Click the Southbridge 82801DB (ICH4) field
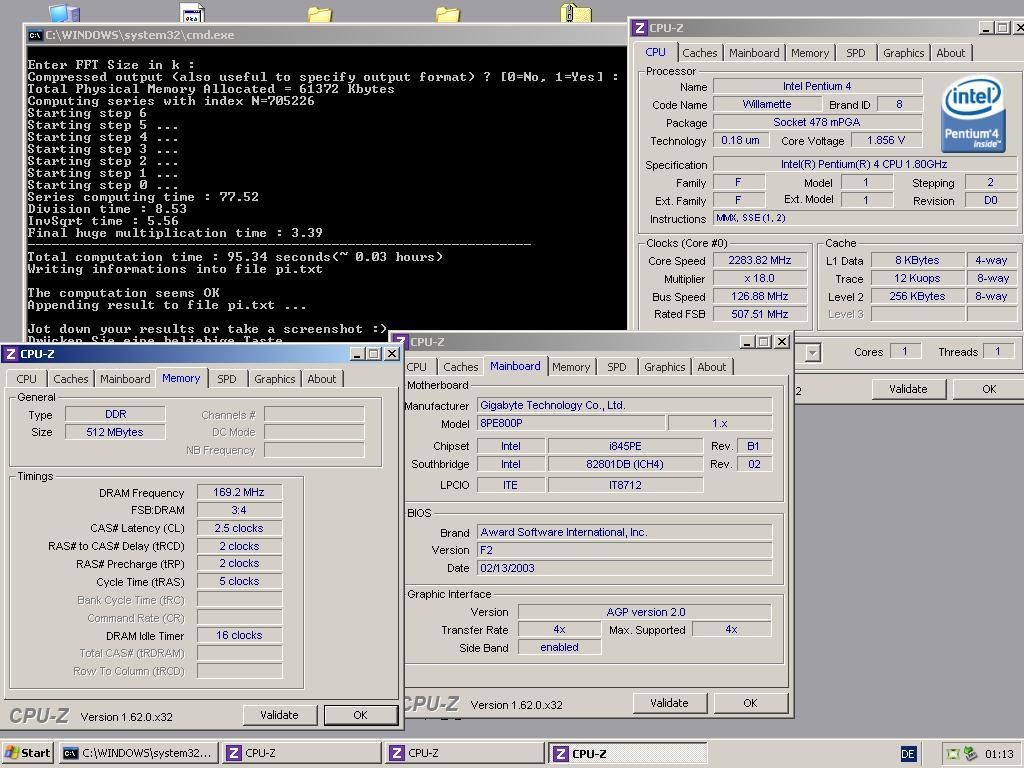Viewport: 1024px width, 768px height. point(625,464)
